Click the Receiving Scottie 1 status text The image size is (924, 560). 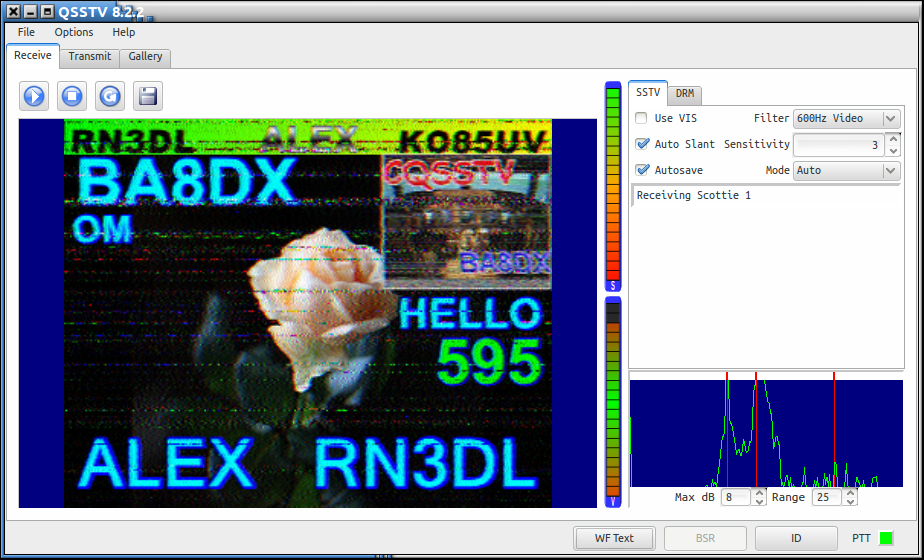pos(694,195)
